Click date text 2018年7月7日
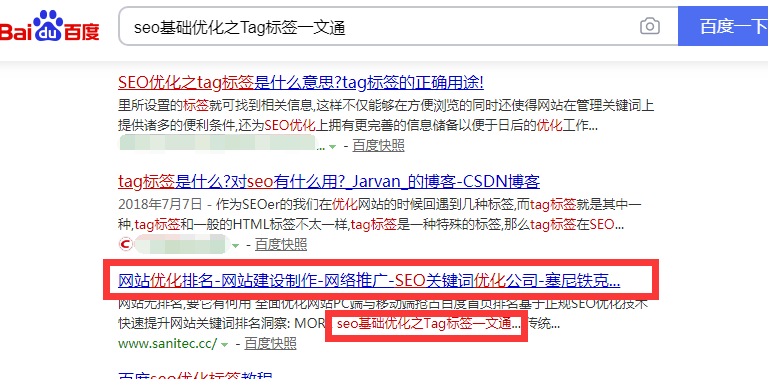The image size is (768, 379). (160, 204)
